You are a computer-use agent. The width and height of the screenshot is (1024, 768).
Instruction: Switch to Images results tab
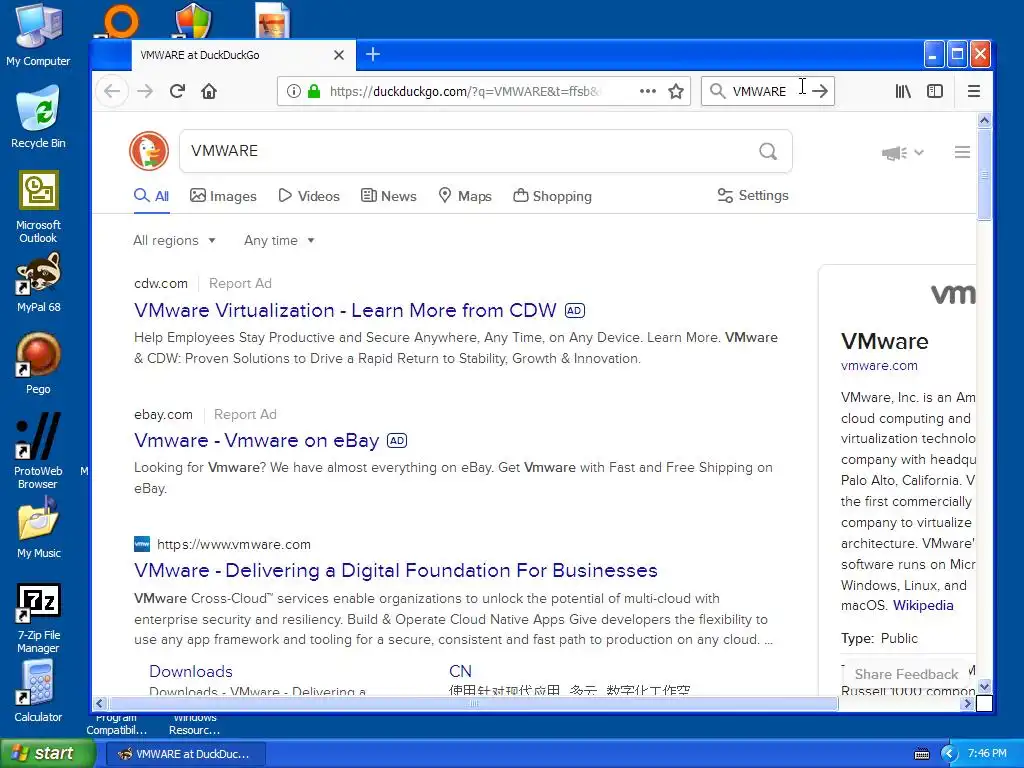click(223, 196)
